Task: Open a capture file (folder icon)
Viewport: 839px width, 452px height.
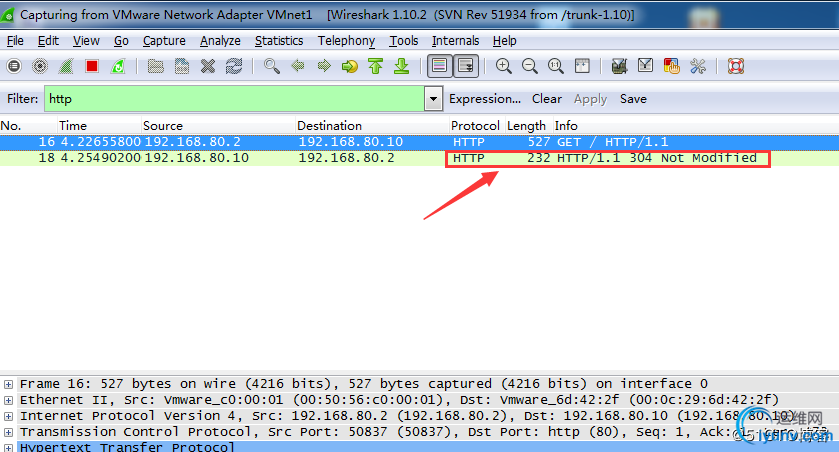Action: coord(156,66)
